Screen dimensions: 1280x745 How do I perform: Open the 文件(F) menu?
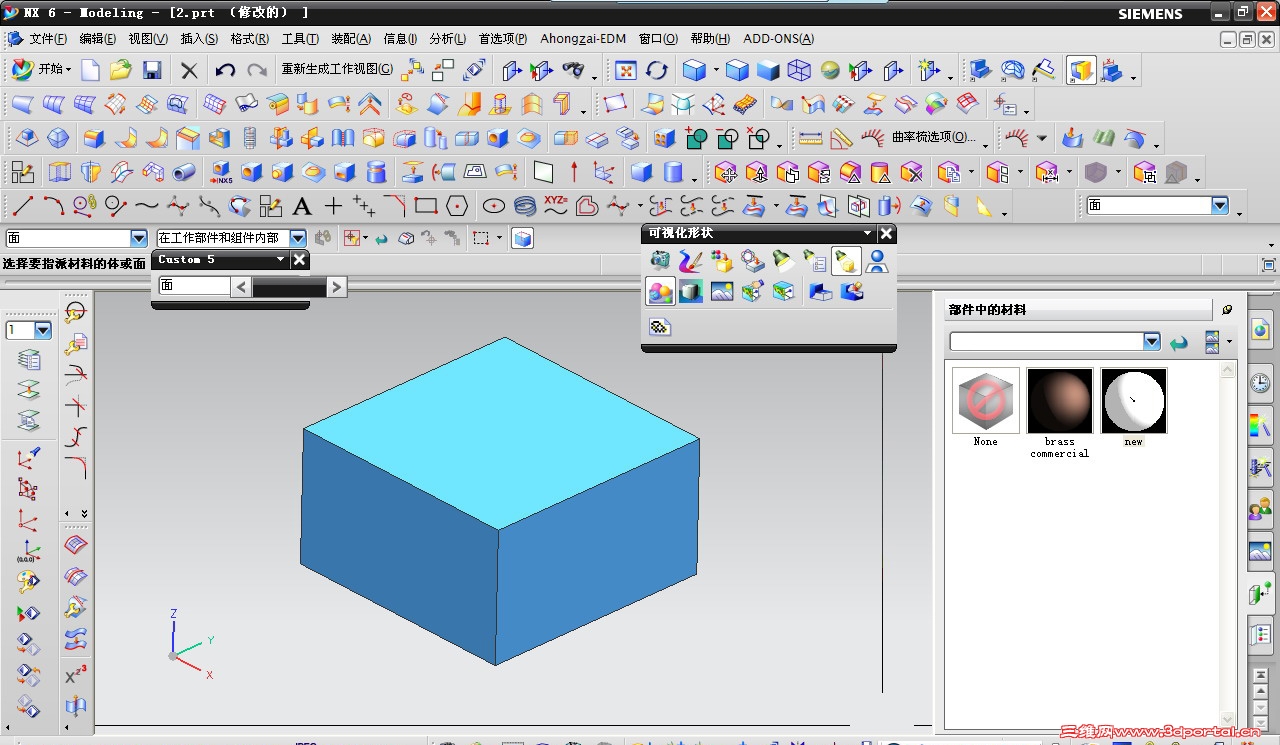pos(48,39)
